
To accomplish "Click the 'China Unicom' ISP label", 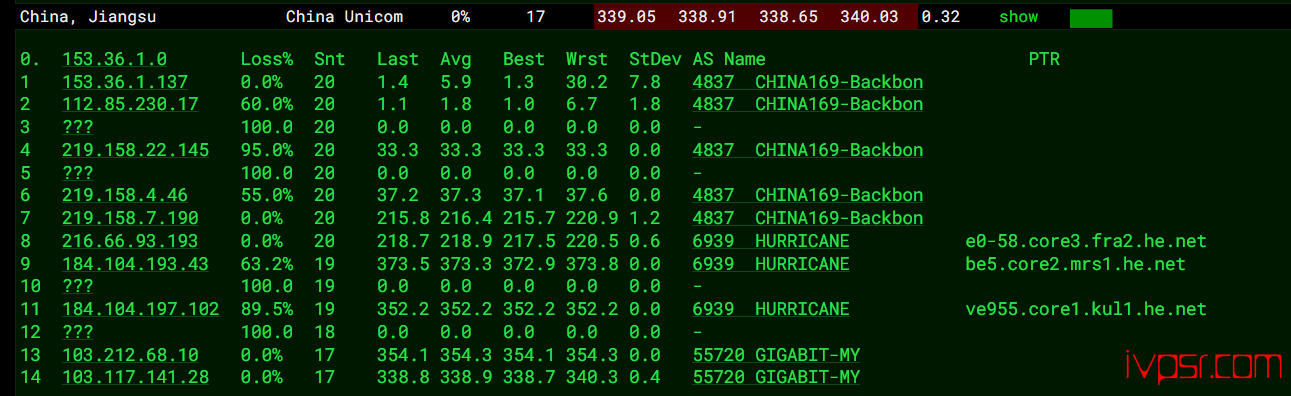I will pos(345,17).
